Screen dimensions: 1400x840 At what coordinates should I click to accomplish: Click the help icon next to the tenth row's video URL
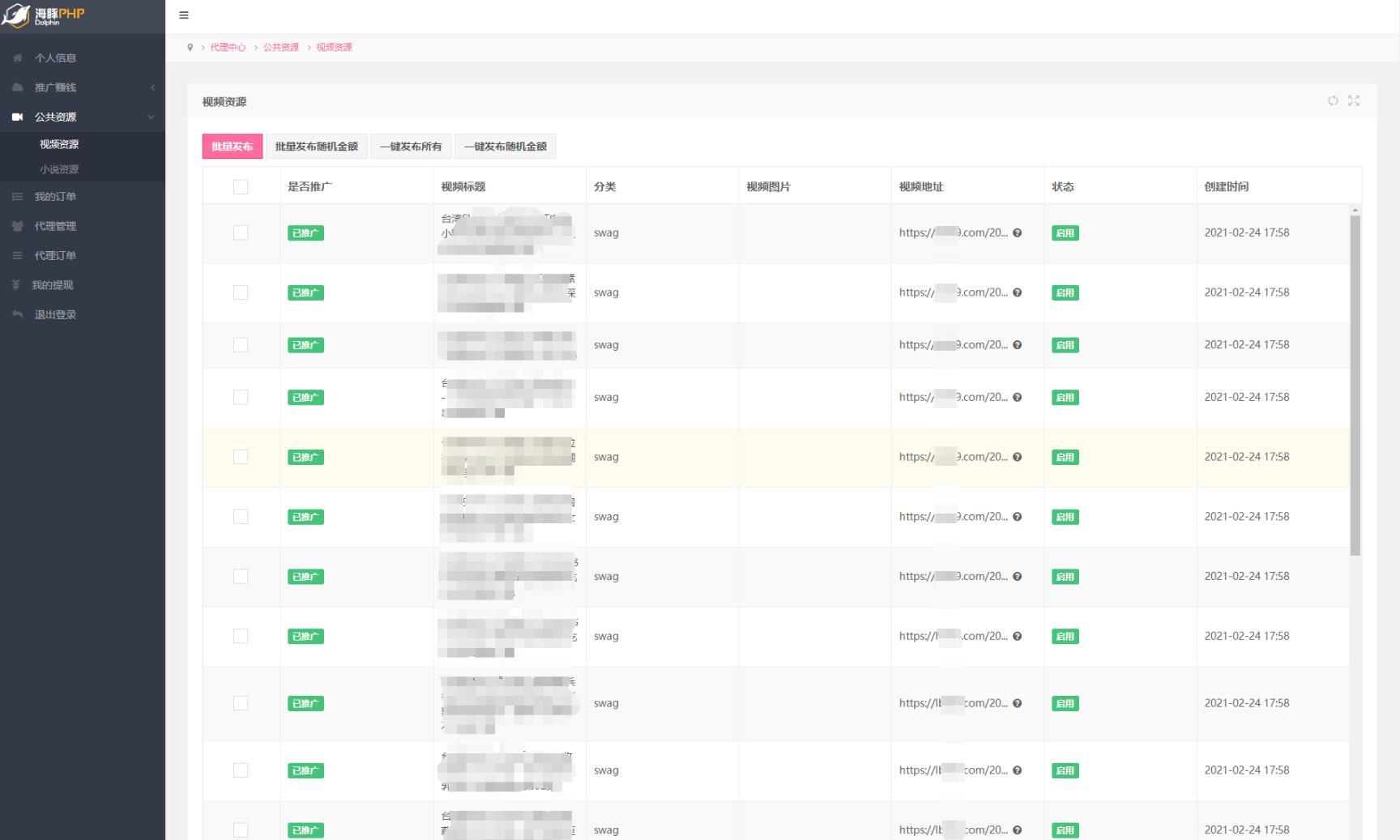(1018, 770)
